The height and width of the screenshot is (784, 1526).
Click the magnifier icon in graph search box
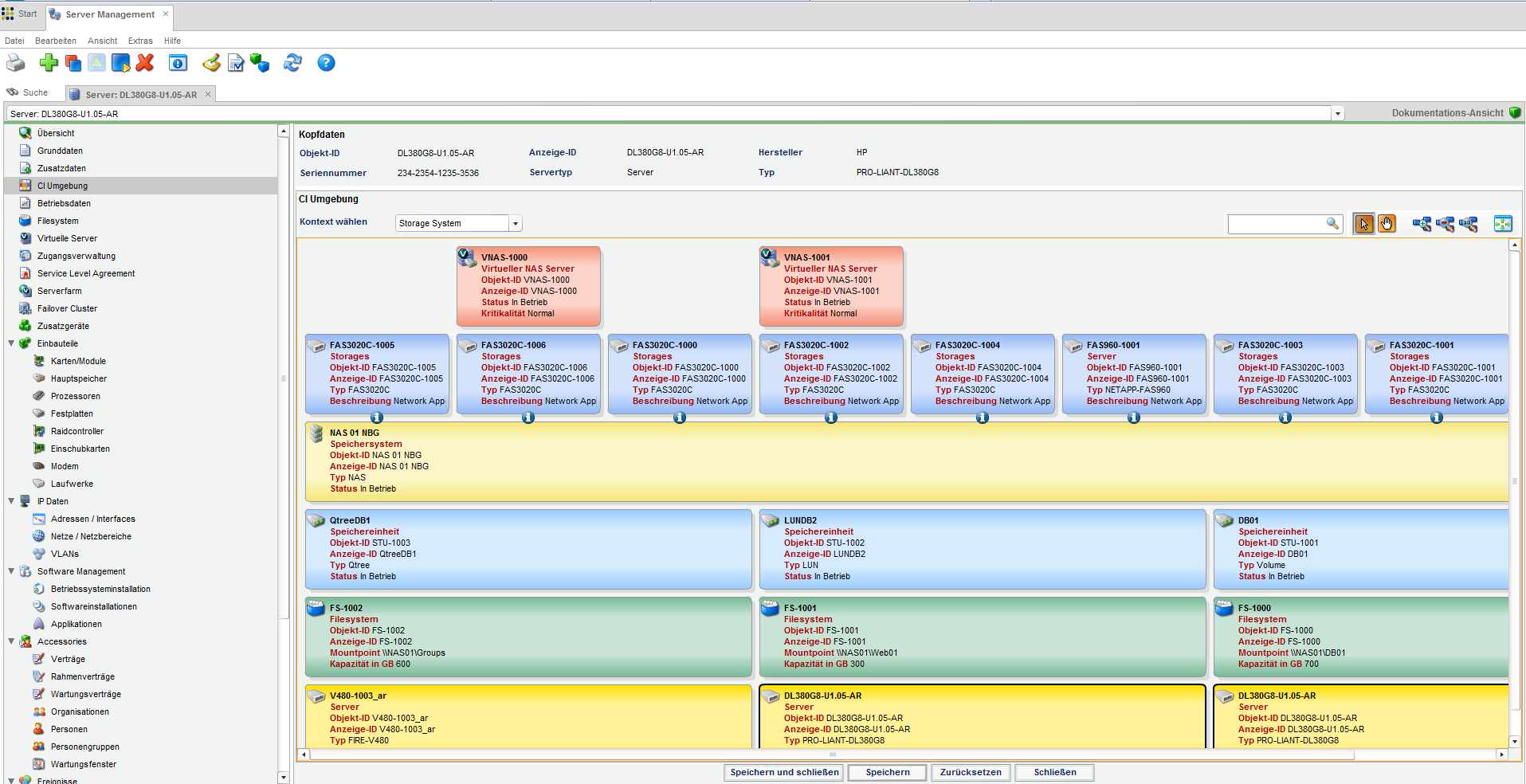click(1332, 224)
